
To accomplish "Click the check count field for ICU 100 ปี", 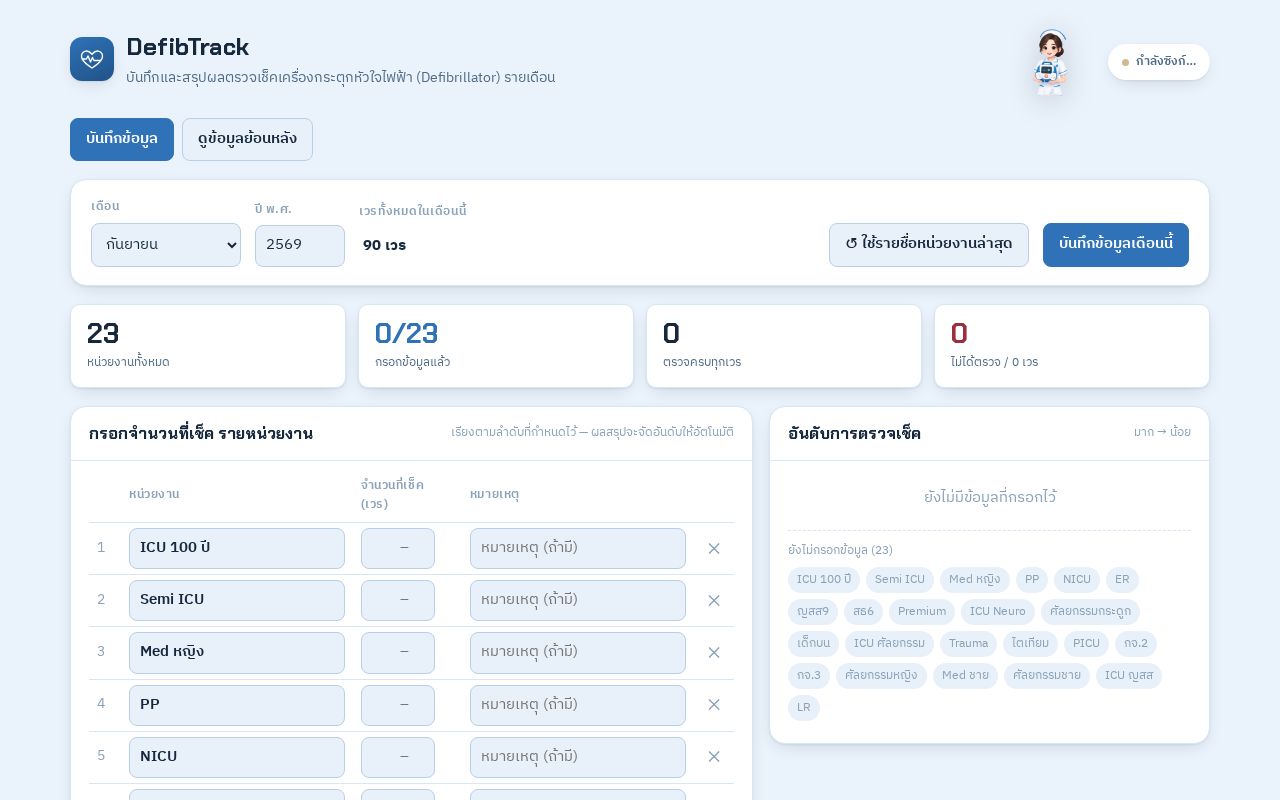I will pos(398,548).
